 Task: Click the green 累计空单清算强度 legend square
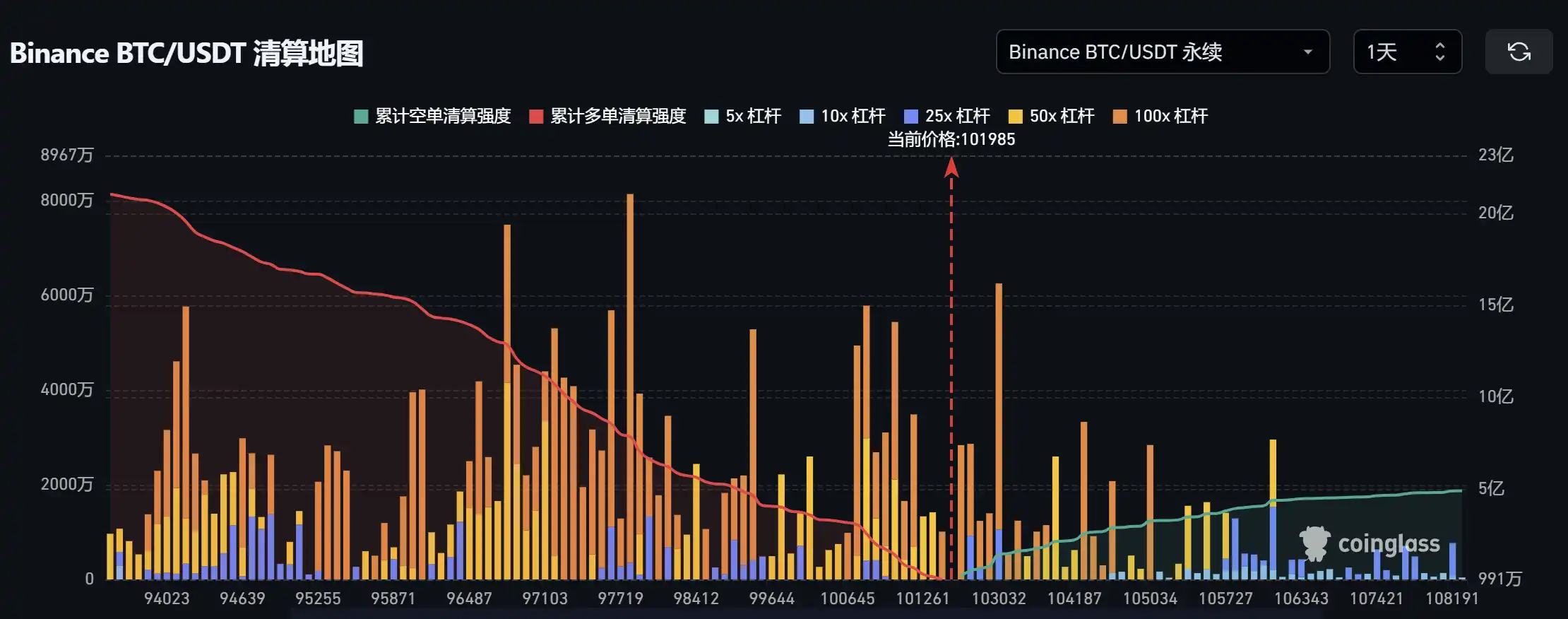[x=361, y=117]
